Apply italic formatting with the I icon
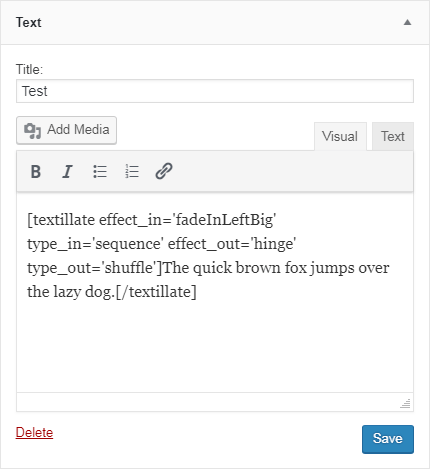 tap(67, 172)
